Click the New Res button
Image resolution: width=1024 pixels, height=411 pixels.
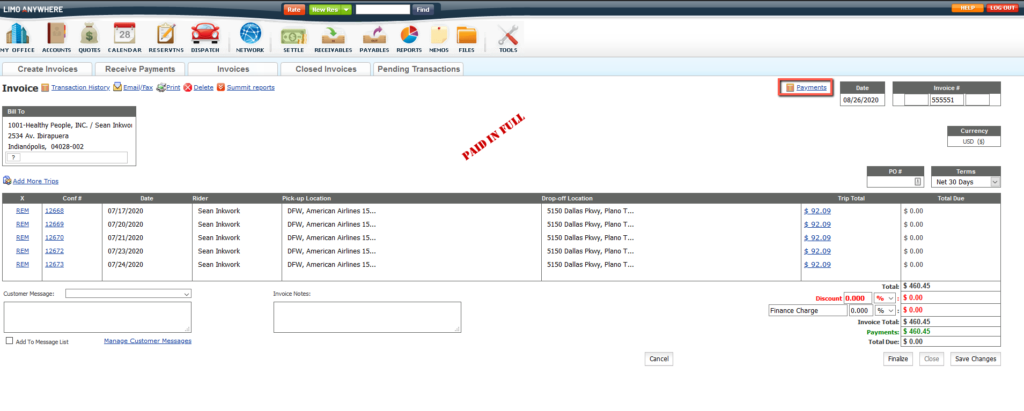pyautogui.click(x=324, y=10)
